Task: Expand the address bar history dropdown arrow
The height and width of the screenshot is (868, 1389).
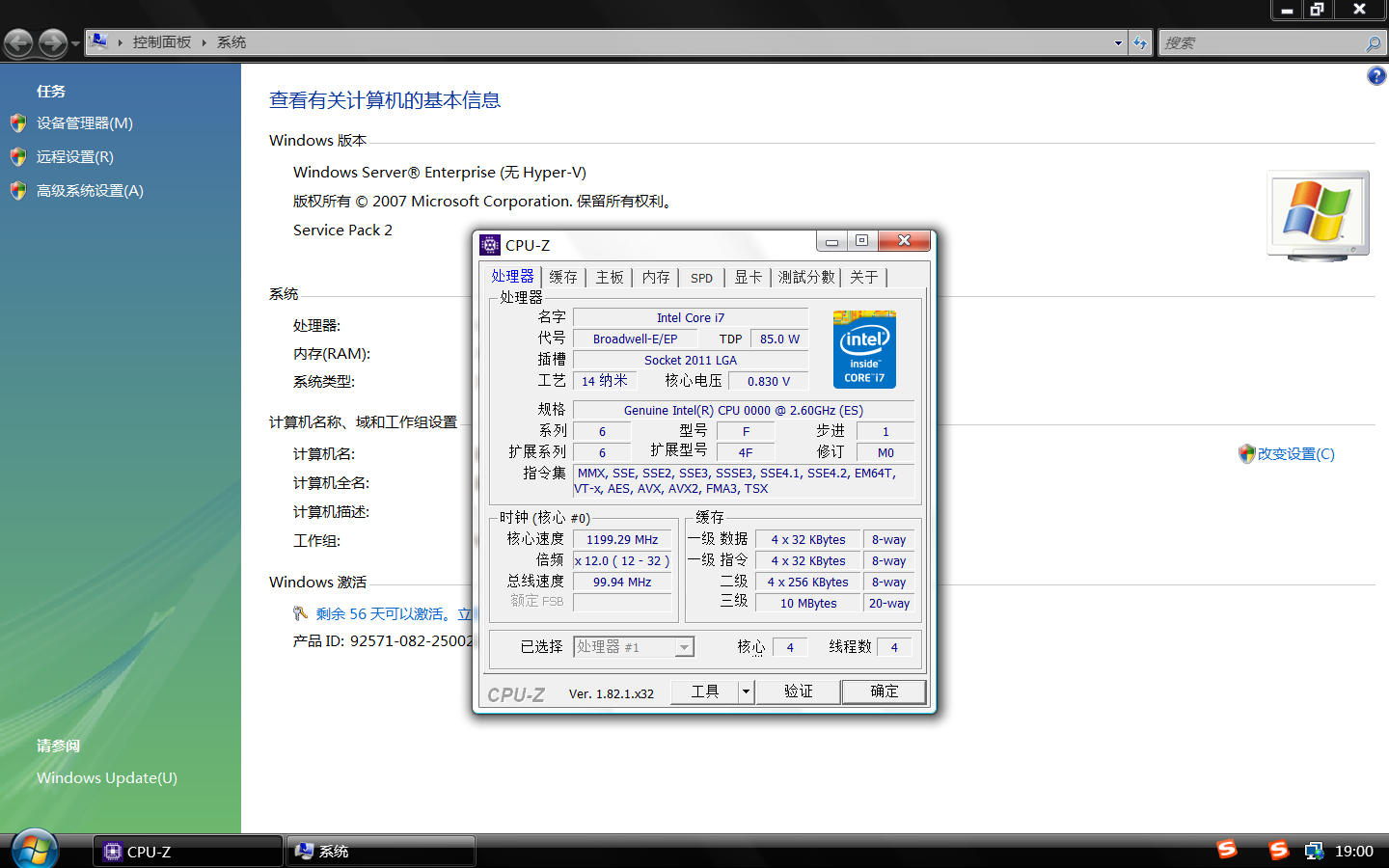Action: (1118, 42)
